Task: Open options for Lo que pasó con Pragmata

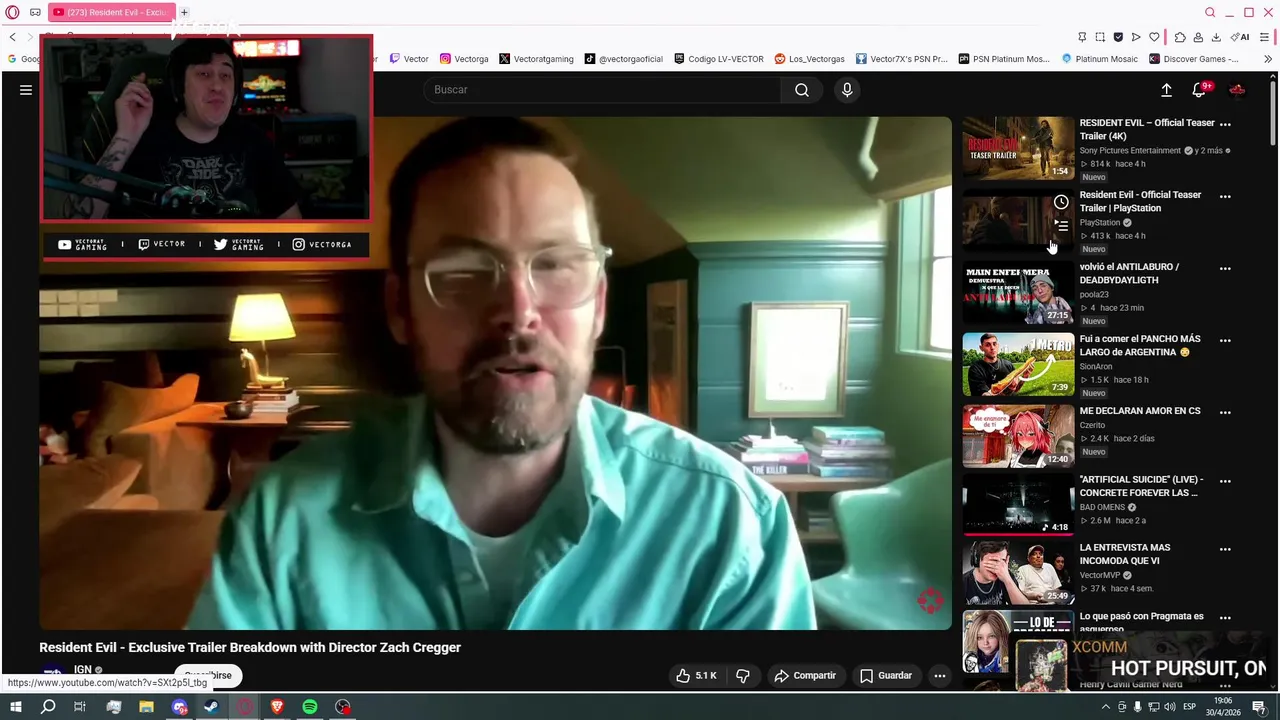Action: click(1225, 618)
